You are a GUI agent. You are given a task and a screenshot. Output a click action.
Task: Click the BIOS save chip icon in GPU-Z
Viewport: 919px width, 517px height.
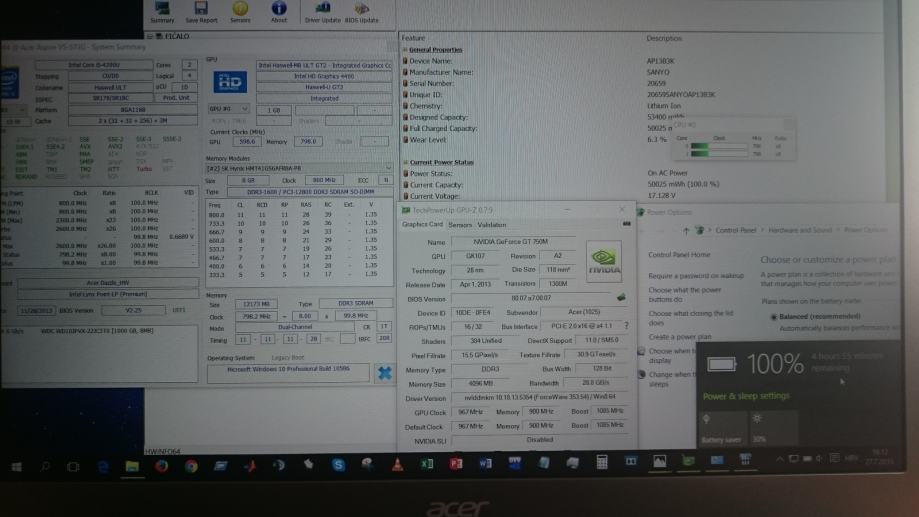tap(621, 298)
